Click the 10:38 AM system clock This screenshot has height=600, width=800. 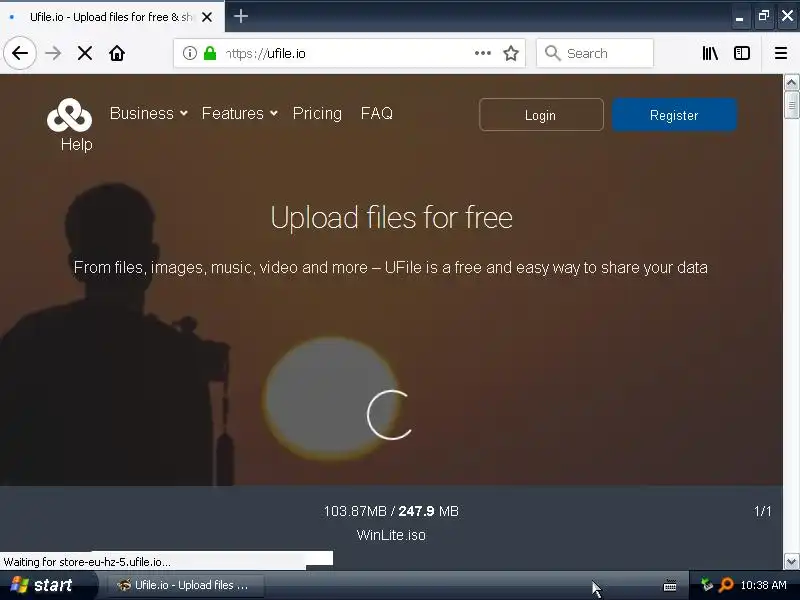763,585
